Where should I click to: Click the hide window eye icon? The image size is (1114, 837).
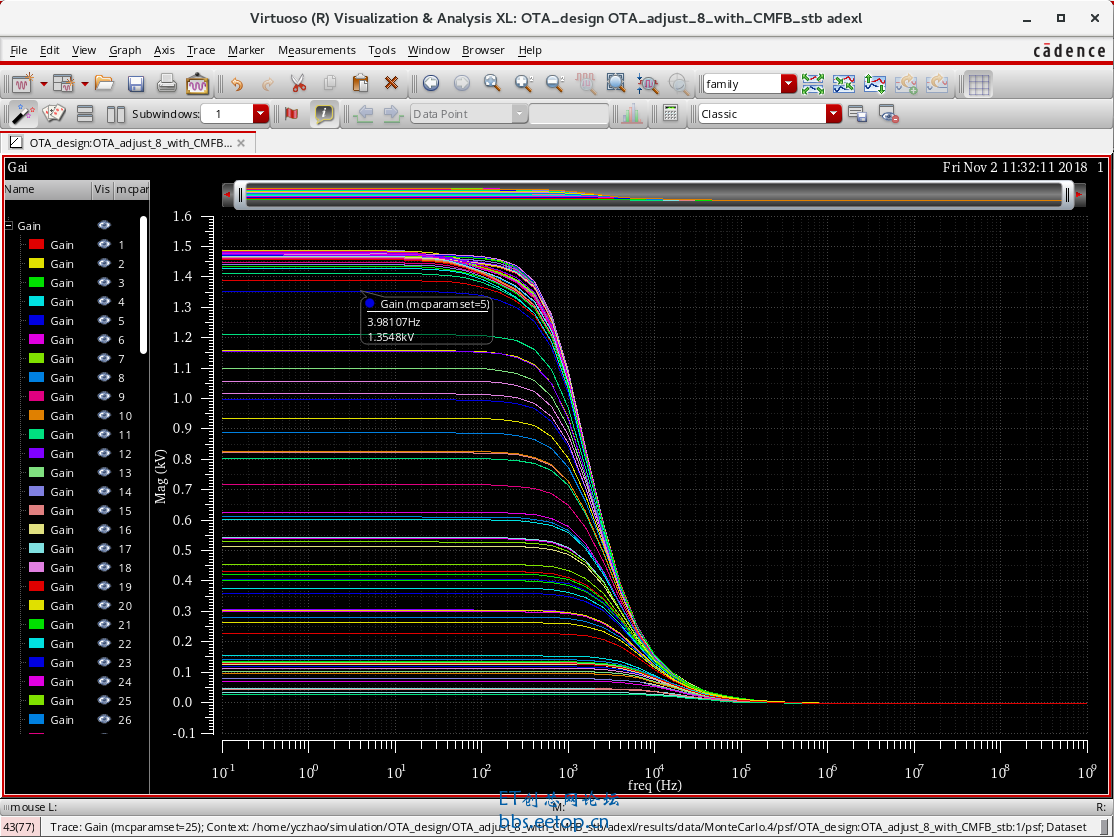pyautogui.click(x=889, y=114)
